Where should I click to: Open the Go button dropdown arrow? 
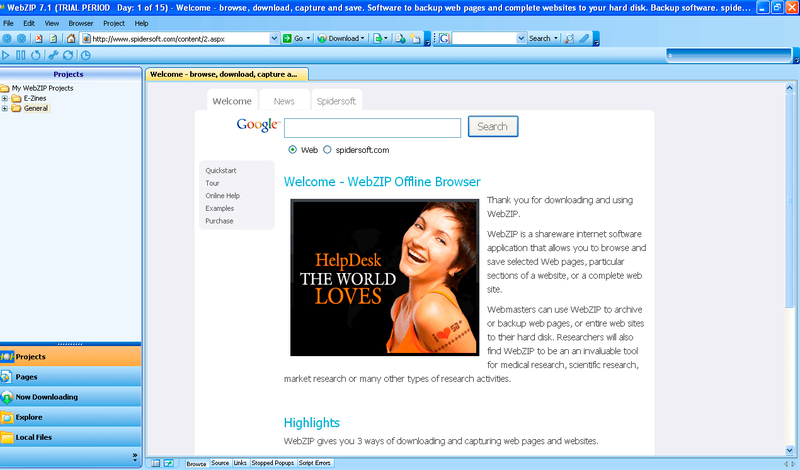coord(308,38)
